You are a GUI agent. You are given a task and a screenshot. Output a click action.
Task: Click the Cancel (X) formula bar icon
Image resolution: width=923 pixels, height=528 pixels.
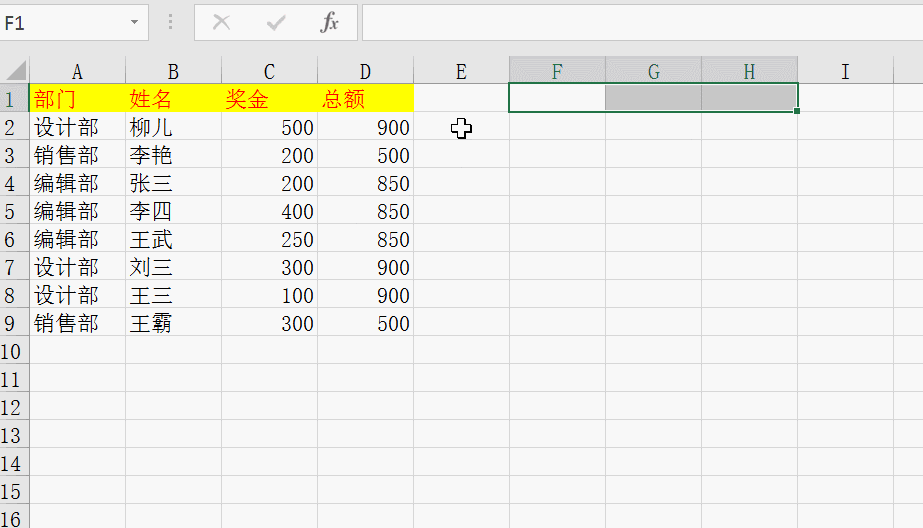click(221, 22)
